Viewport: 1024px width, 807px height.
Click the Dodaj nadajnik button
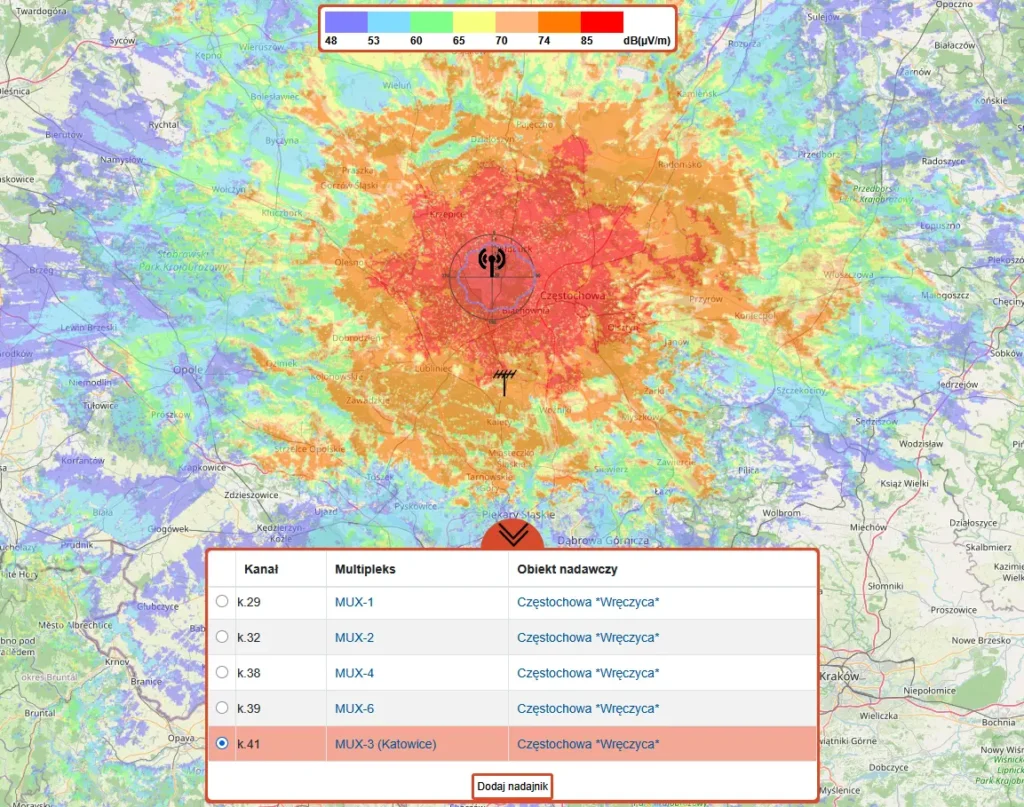(513, 786)
